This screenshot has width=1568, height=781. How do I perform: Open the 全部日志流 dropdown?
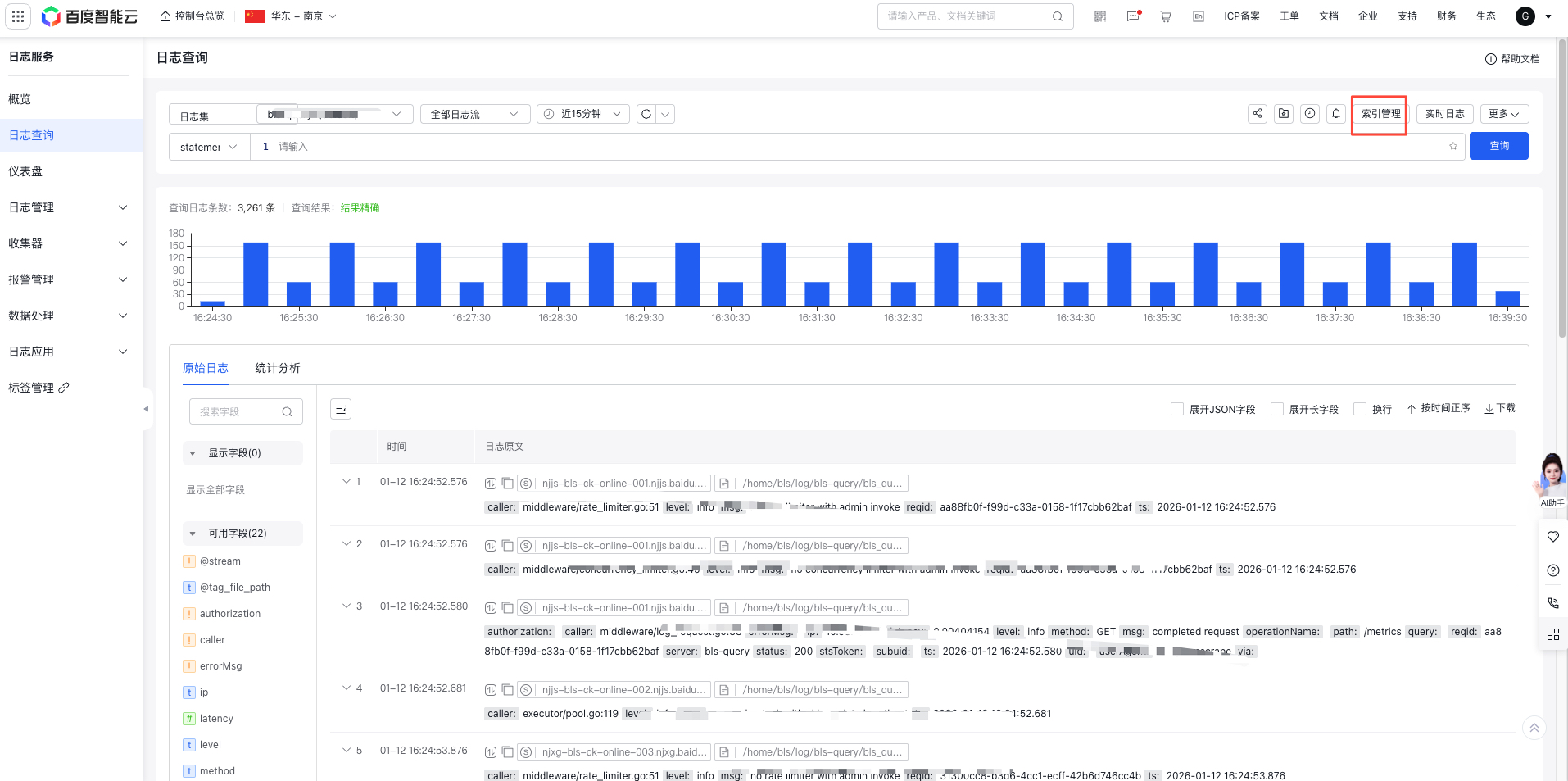tap(474, 114)
